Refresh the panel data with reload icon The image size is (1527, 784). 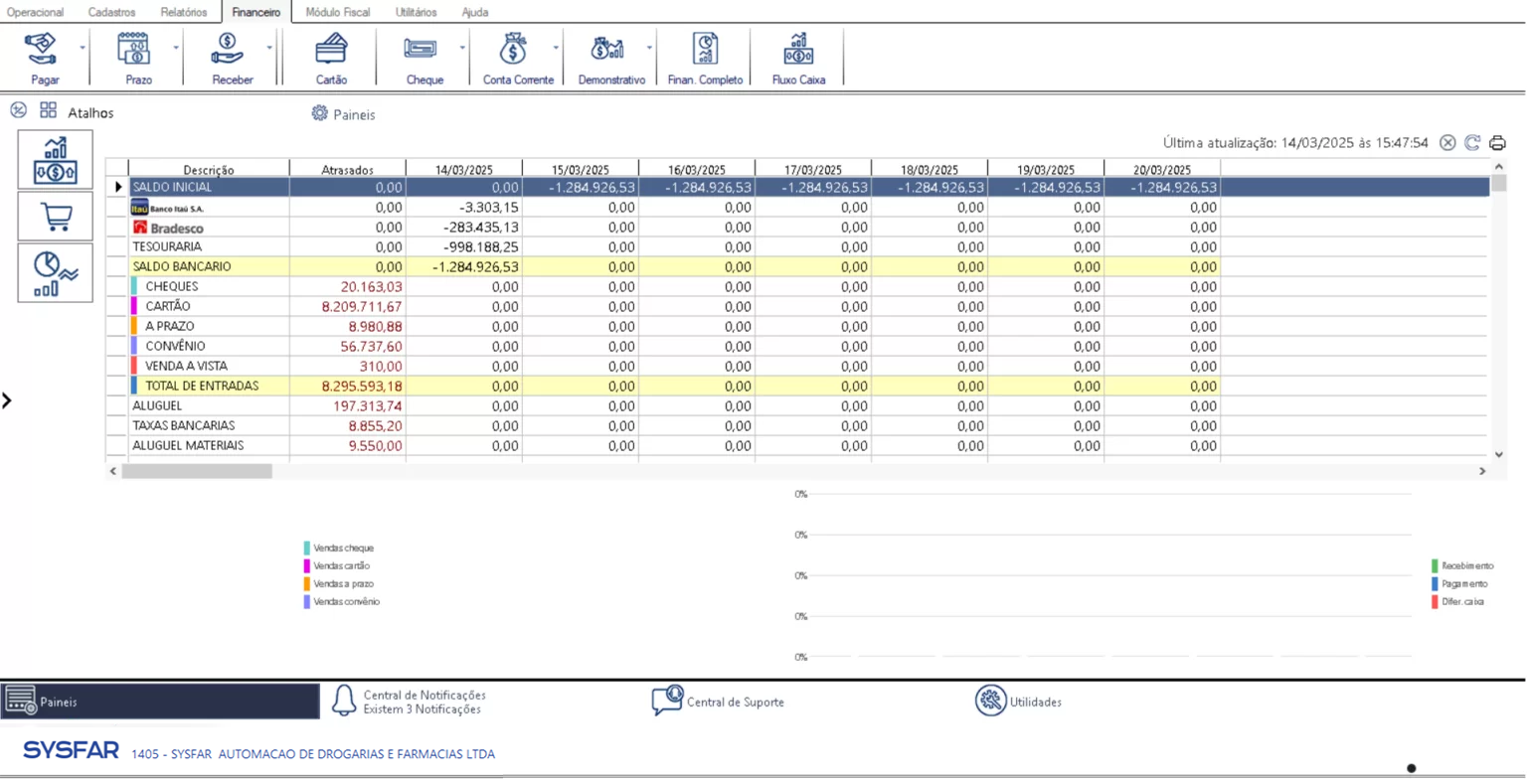click(1472, 143)
